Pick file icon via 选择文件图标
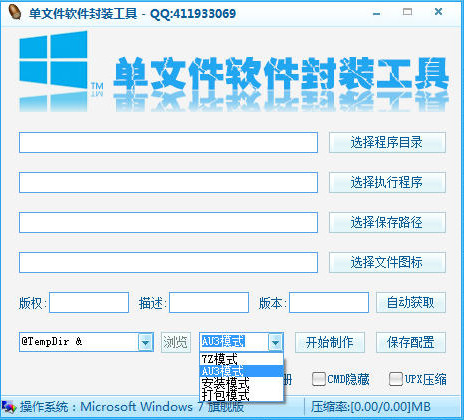The height and width of the screenshot is (420, 464). (387, 262)
